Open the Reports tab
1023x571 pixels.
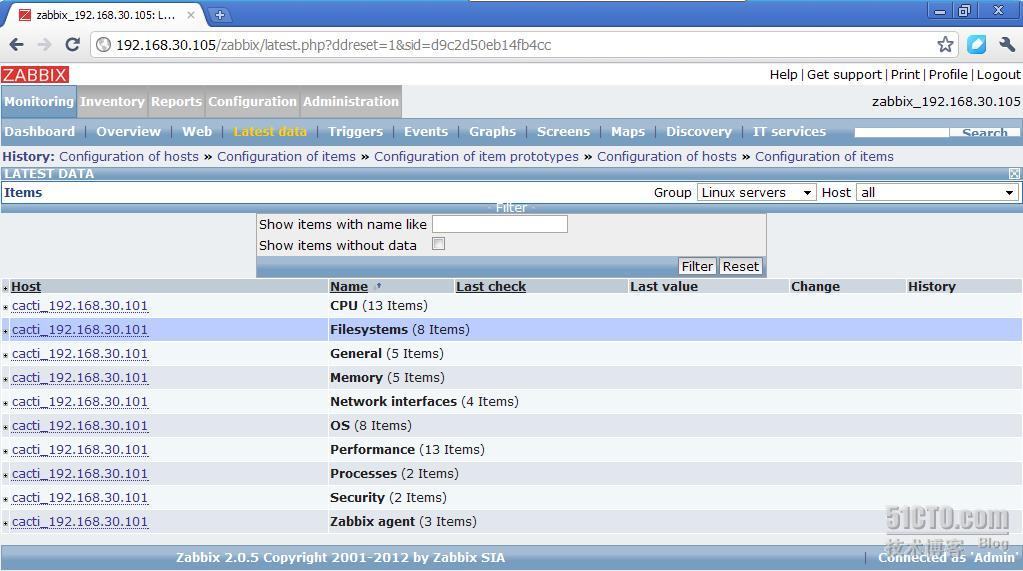(x=176, y=102)
